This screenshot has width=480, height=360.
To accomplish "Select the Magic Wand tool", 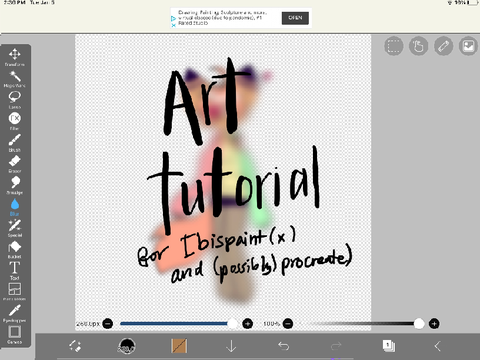I will (x=15, y=79).
